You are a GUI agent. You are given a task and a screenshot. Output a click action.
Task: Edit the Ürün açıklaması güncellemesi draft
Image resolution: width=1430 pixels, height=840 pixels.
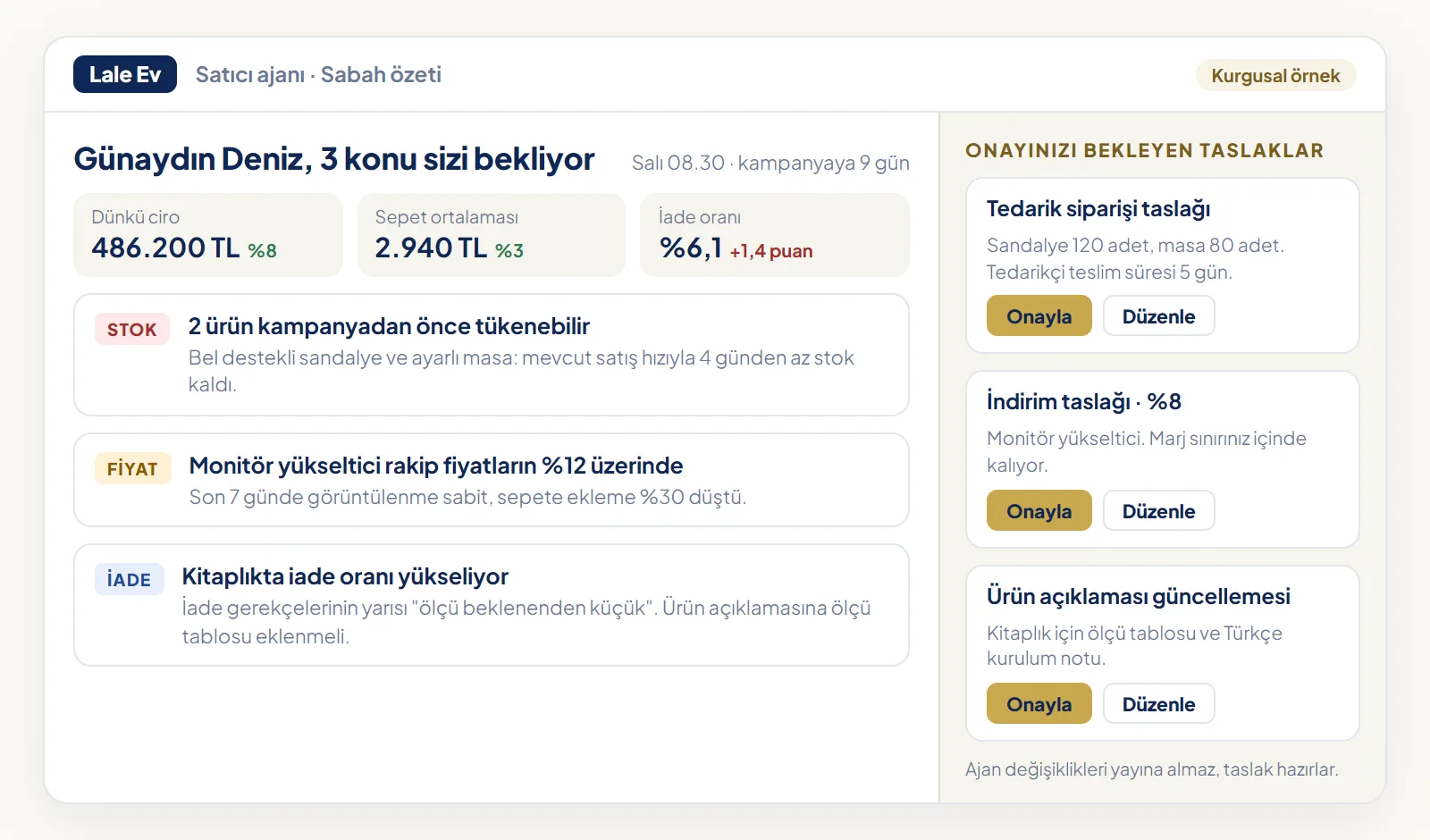1158,703
